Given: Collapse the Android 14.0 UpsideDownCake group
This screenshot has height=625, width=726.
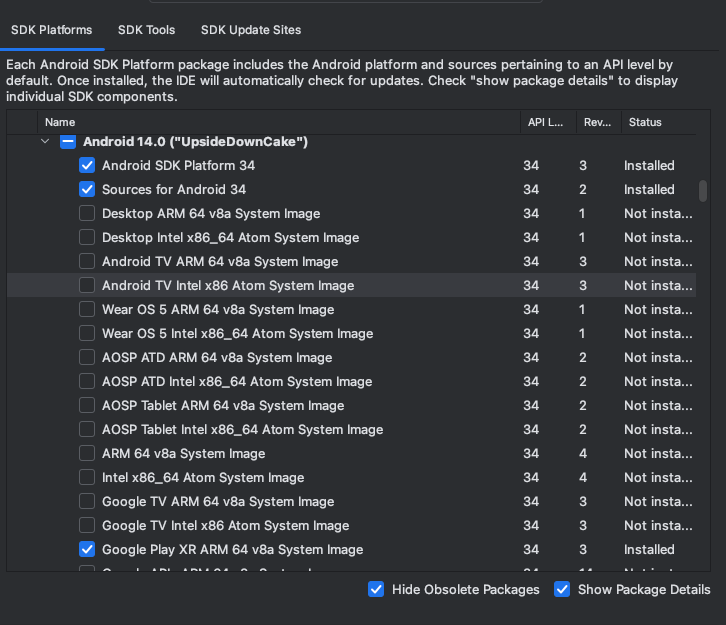Looking at the screenshot, I should 44,142.
